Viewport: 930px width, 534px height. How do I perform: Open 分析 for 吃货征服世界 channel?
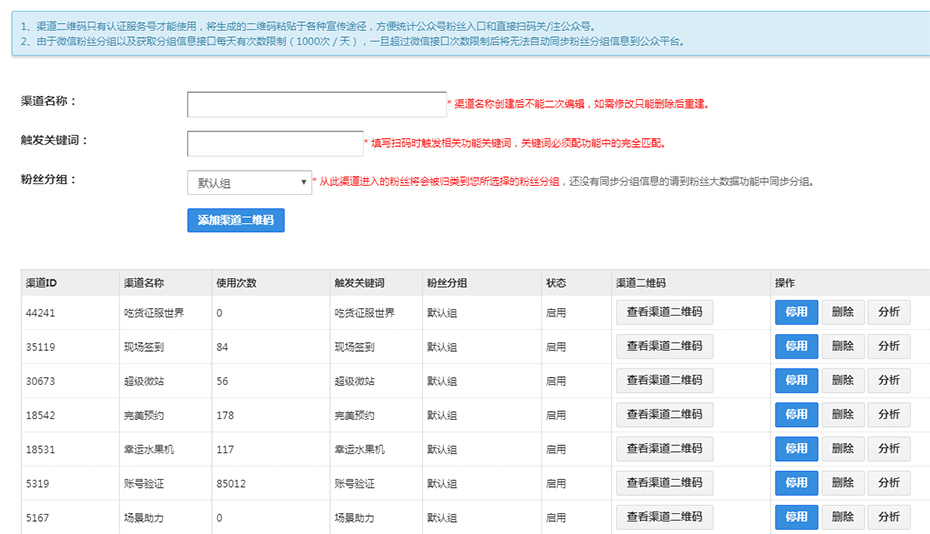[x=889, y=312]
